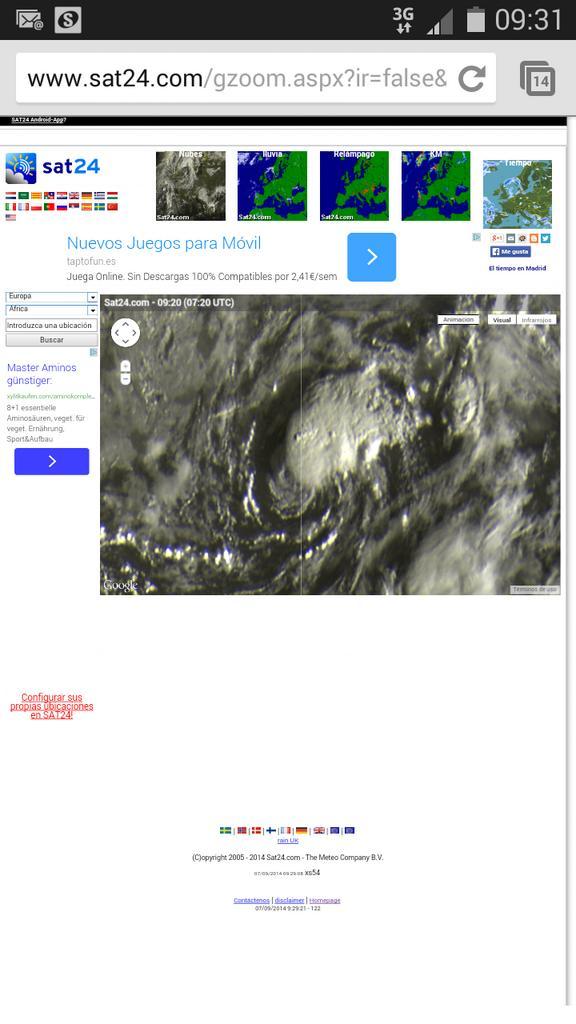Screen dimensions: 576x1024
Task: Click the map pan control arrows
Action: pyautogui.click(x=125, y=332)
